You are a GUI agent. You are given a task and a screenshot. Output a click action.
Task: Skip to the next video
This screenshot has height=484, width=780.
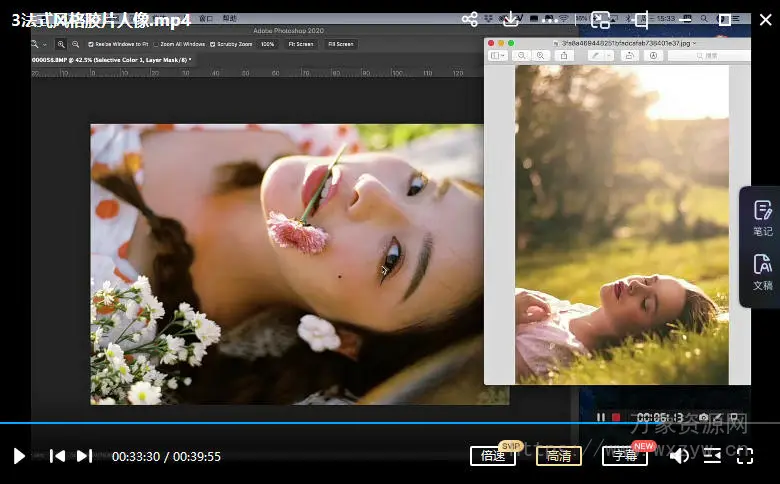coord(85,456)
